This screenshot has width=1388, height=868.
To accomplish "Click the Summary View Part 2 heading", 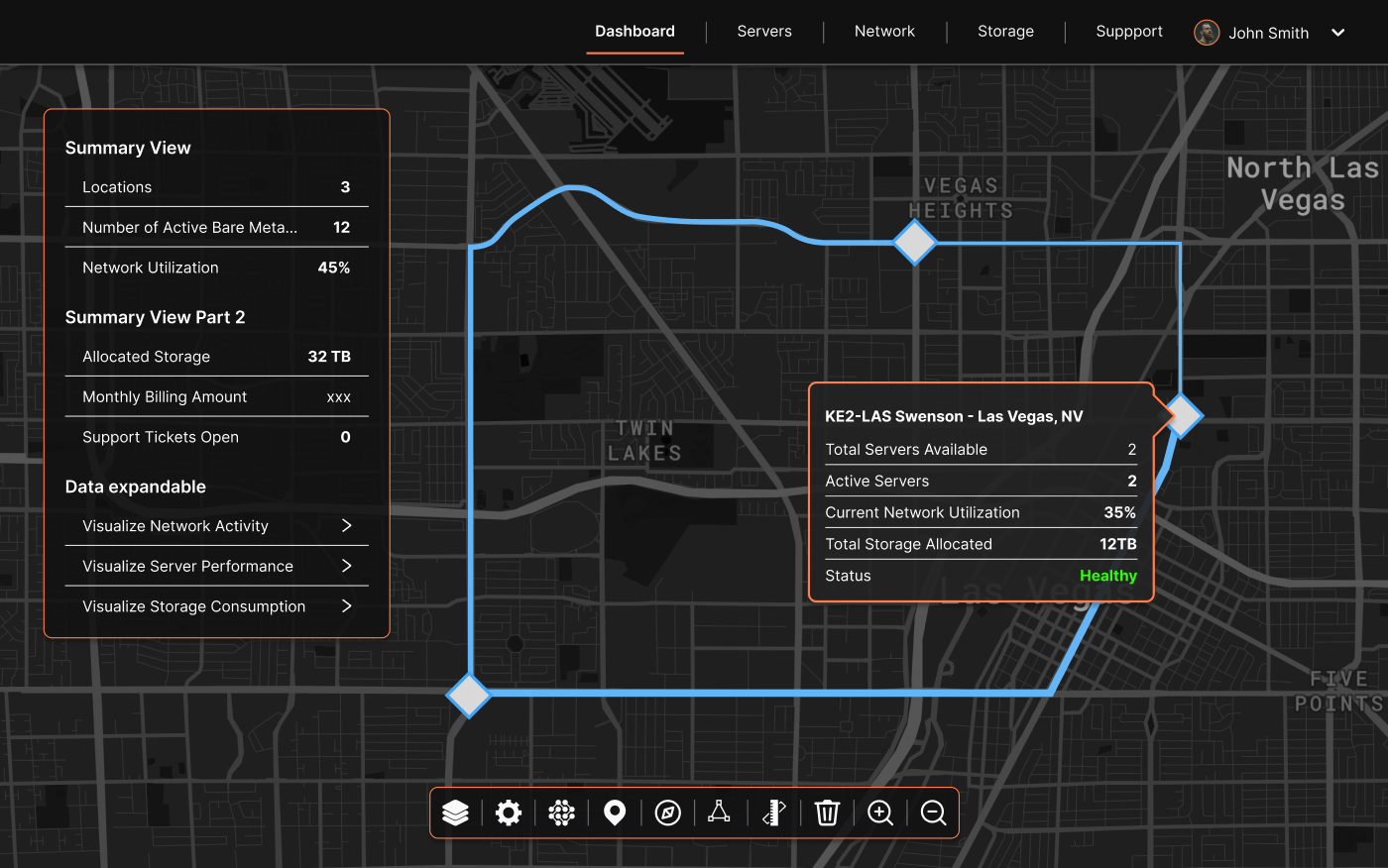I will [155, 317].
